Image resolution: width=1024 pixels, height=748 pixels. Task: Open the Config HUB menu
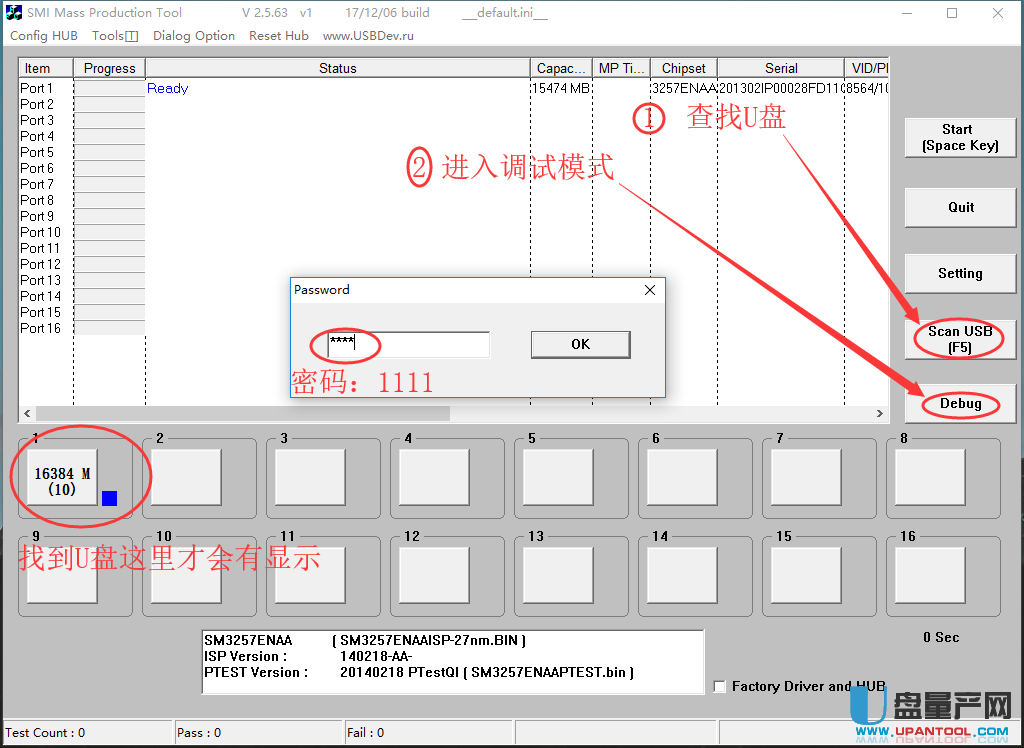[x=43, y=36]
